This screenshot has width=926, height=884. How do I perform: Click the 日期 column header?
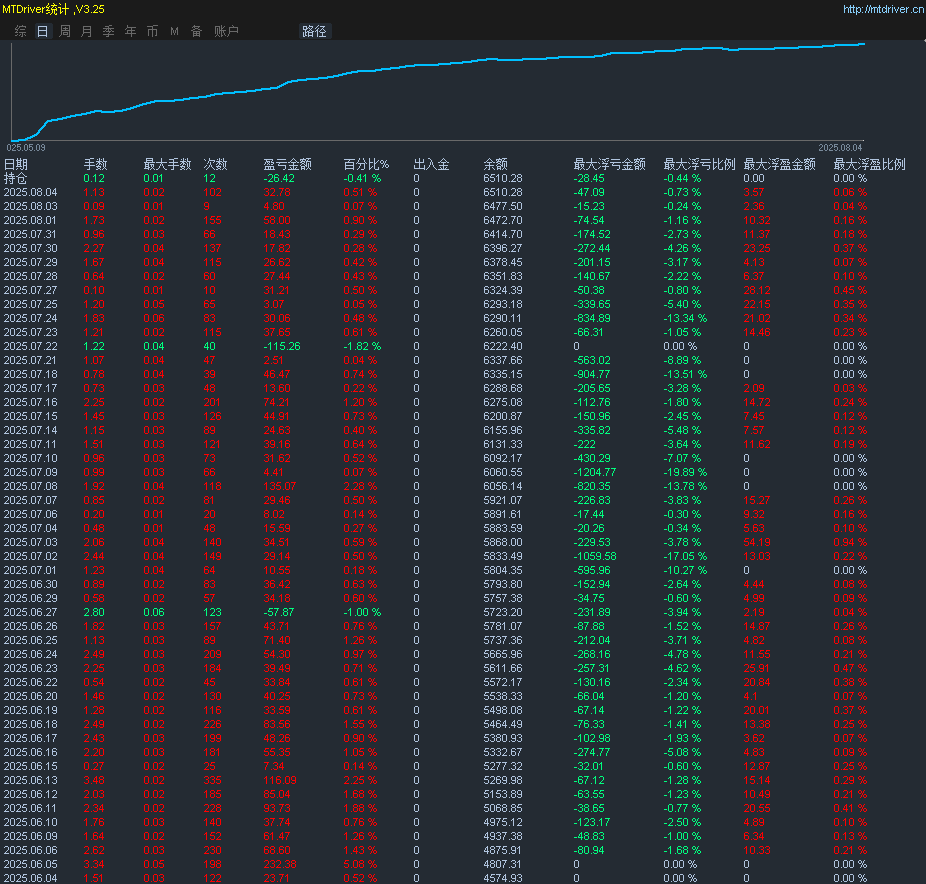16,164
